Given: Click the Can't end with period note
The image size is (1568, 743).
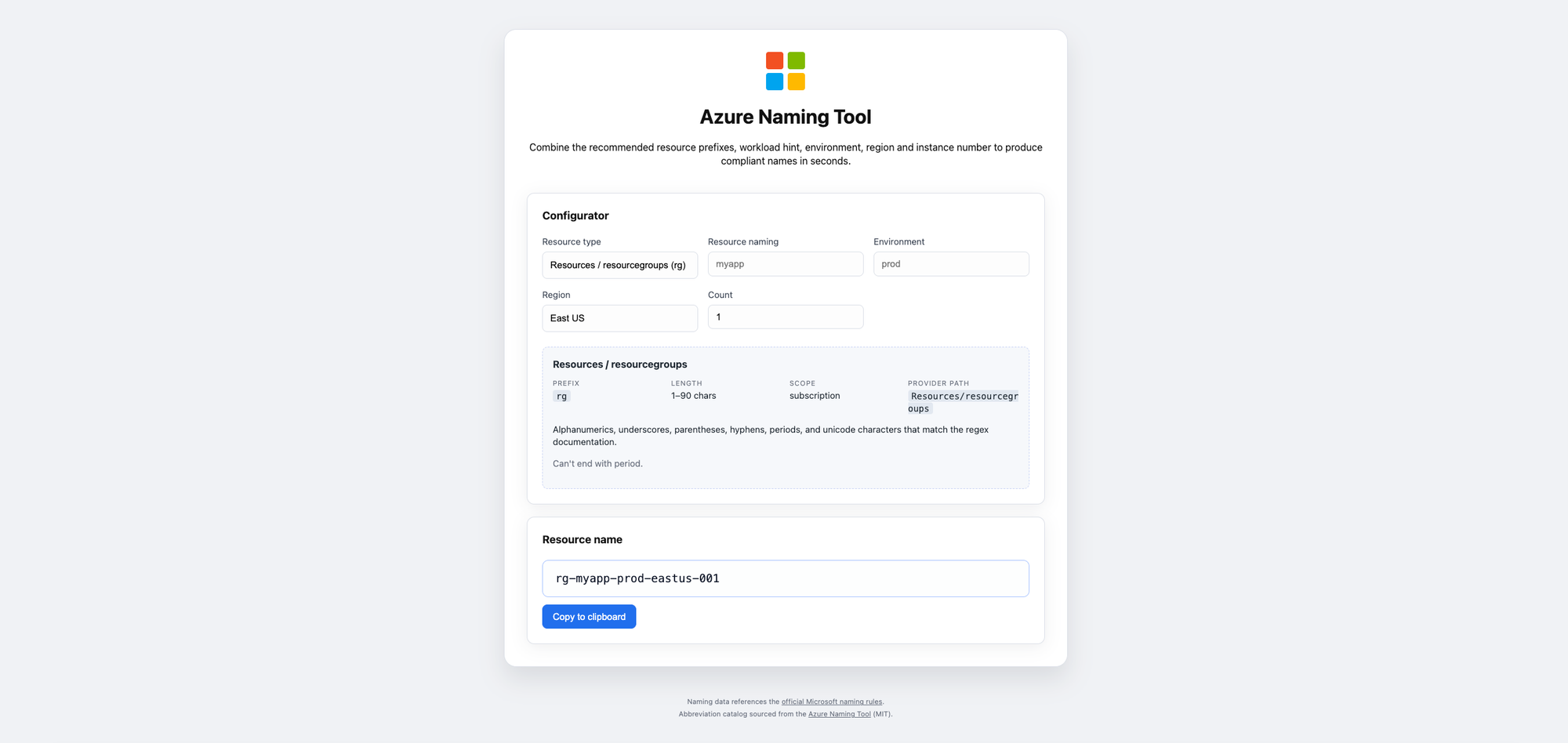Looking at the screenshot, I should (x=597, y=464).
